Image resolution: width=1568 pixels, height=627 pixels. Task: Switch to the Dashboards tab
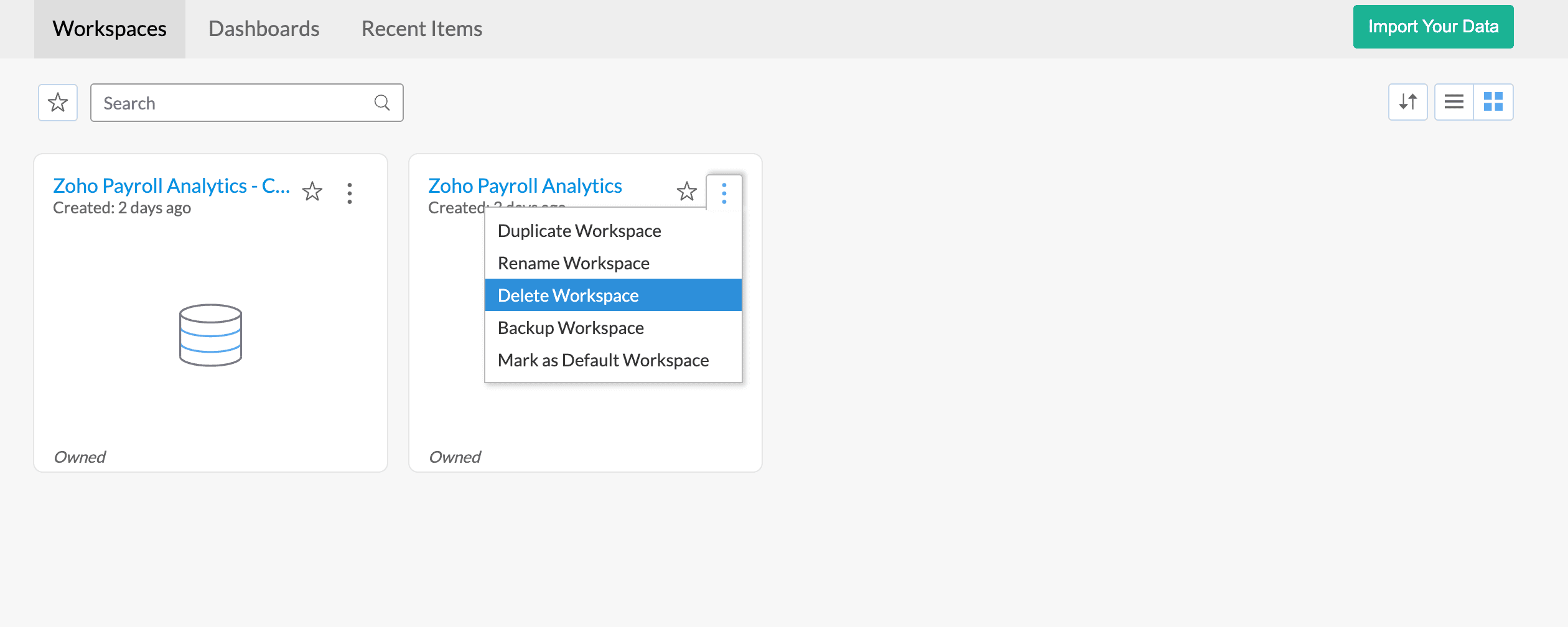(x=265, y=28)
